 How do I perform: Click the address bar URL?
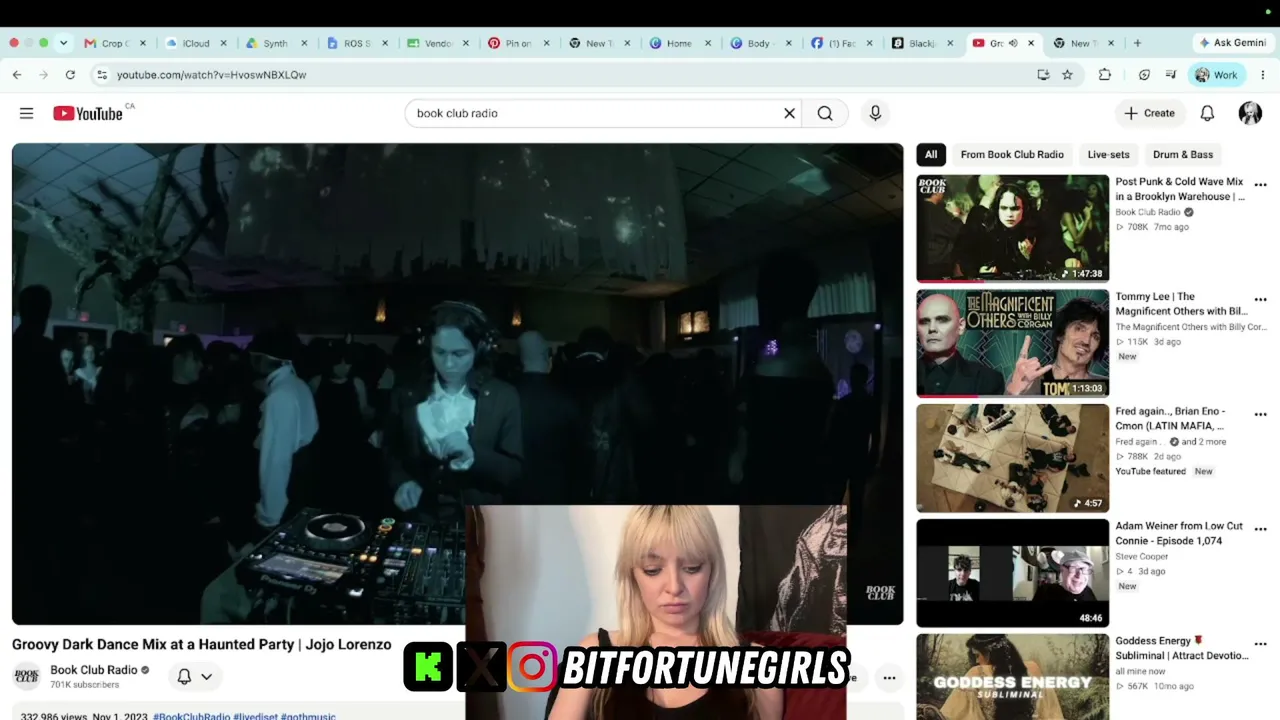click(x=211, y=75)
